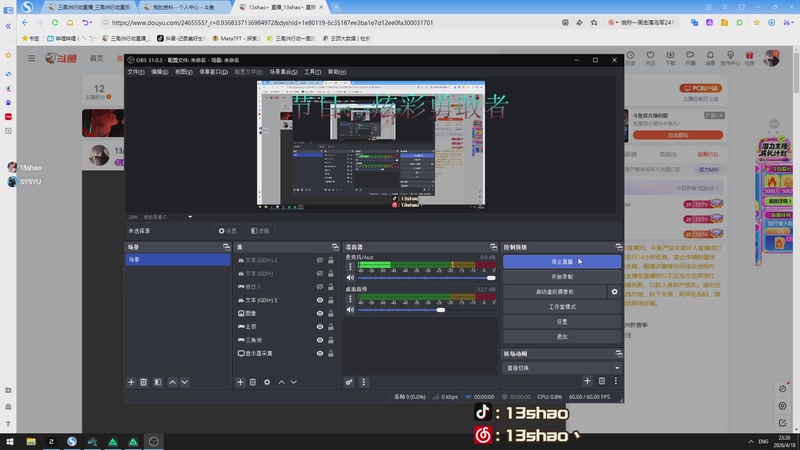800x450 pixels.
Task: Undock the Sources panel float icon
Action: pyautogui.click(x=335, y=247)
